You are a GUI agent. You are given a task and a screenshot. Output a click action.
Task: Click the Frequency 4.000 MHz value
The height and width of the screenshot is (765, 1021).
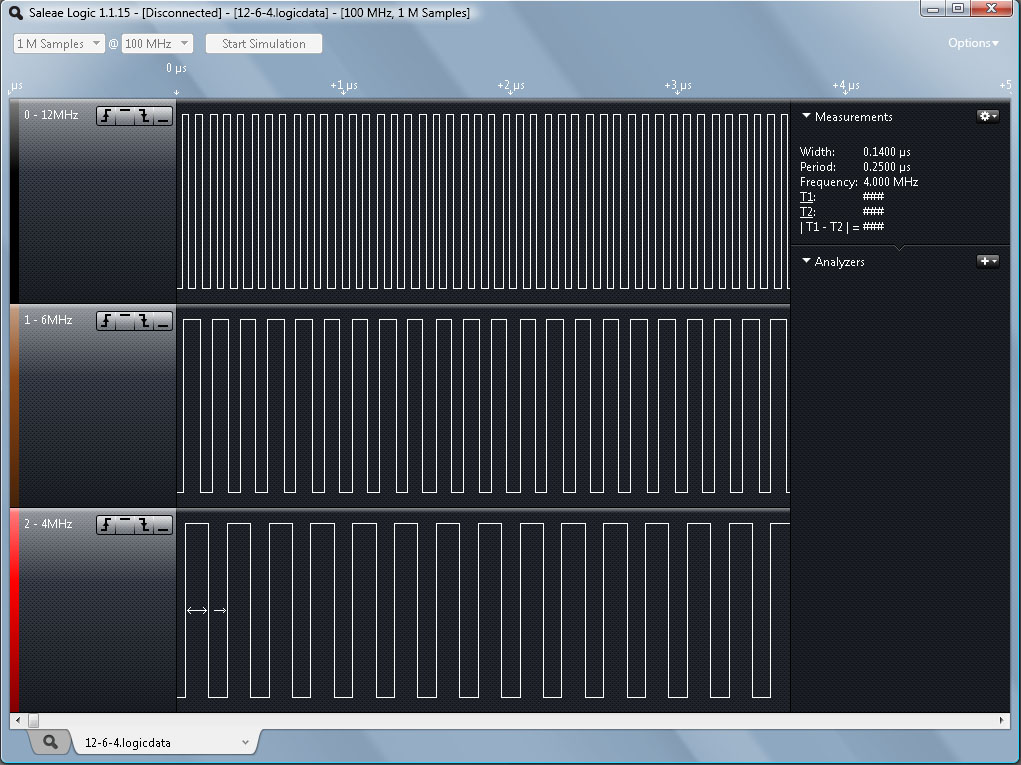coord(891,182)
